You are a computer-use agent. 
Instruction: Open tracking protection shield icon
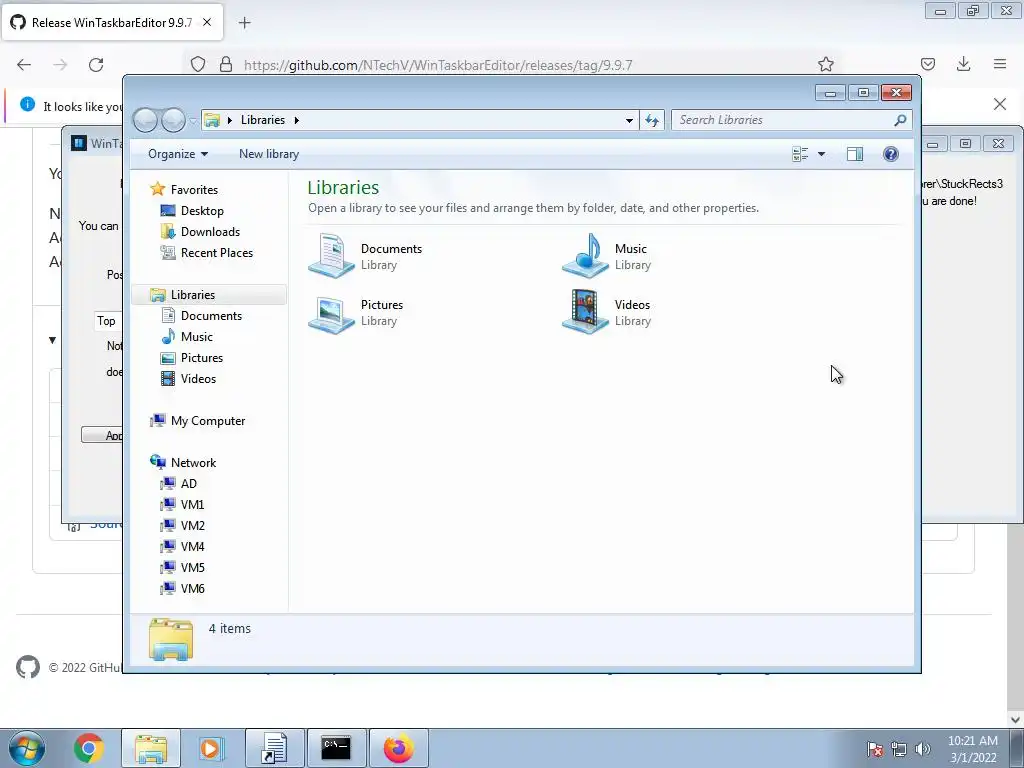(198, 65)
